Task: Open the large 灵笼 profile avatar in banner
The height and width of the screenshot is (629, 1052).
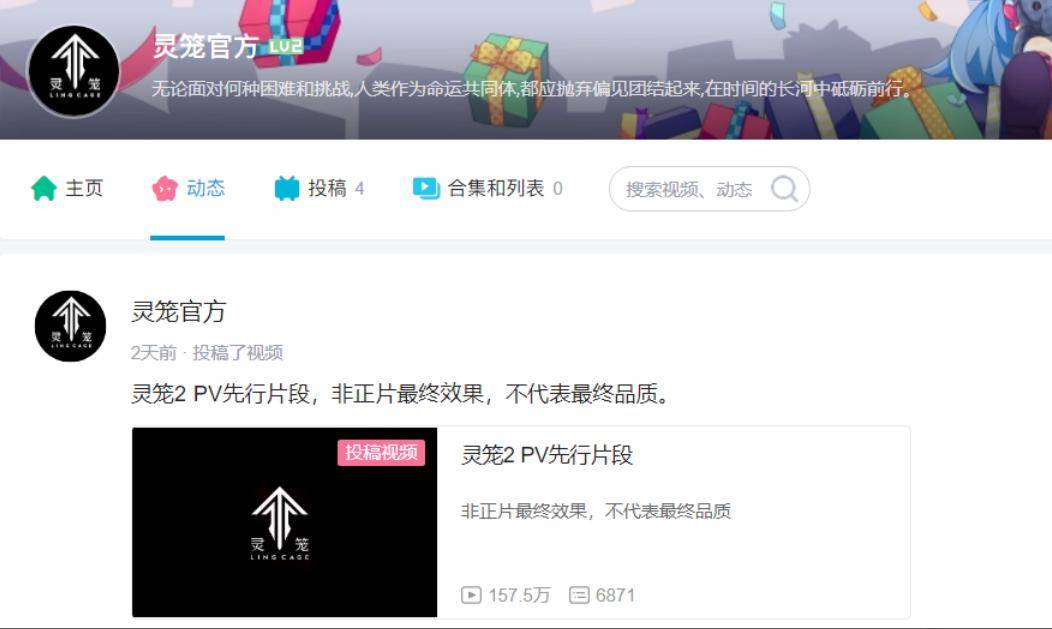Action: pos(73,72)
